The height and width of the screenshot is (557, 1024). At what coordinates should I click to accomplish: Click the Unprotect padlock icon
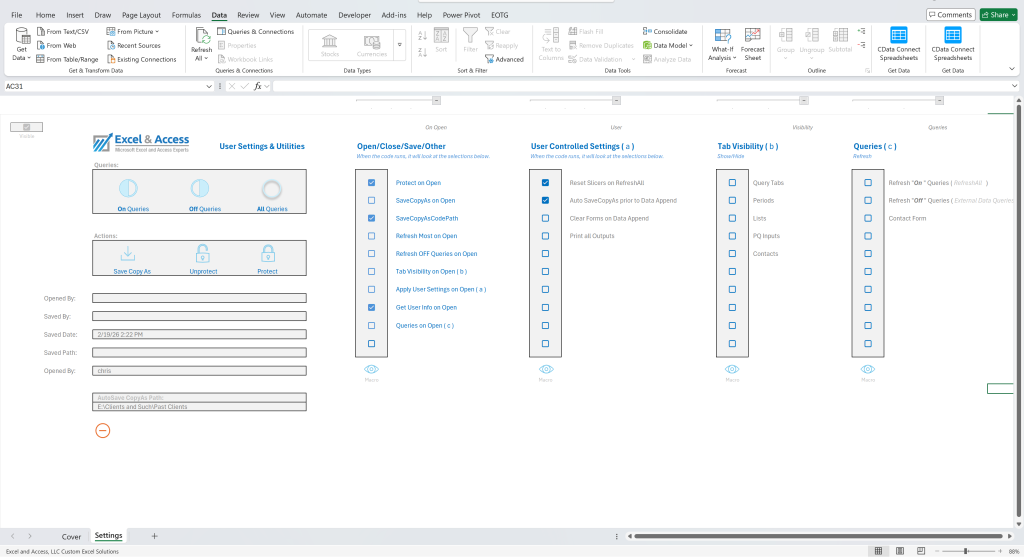tap(202, 253)
